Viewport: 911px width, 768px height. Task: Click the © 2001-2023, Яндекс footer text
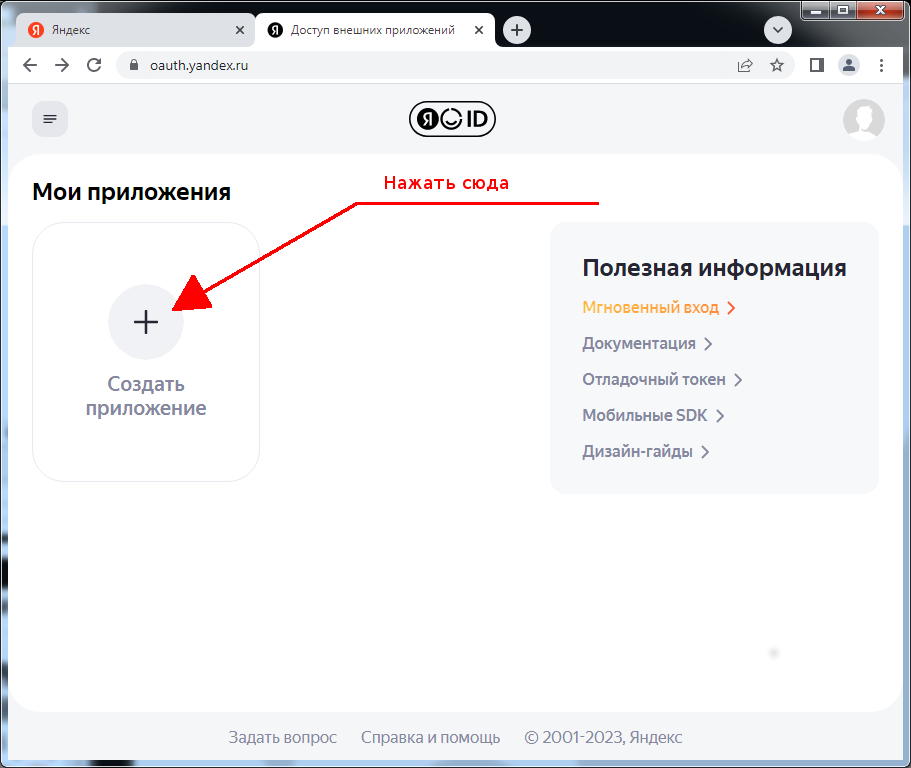(603, 737)
